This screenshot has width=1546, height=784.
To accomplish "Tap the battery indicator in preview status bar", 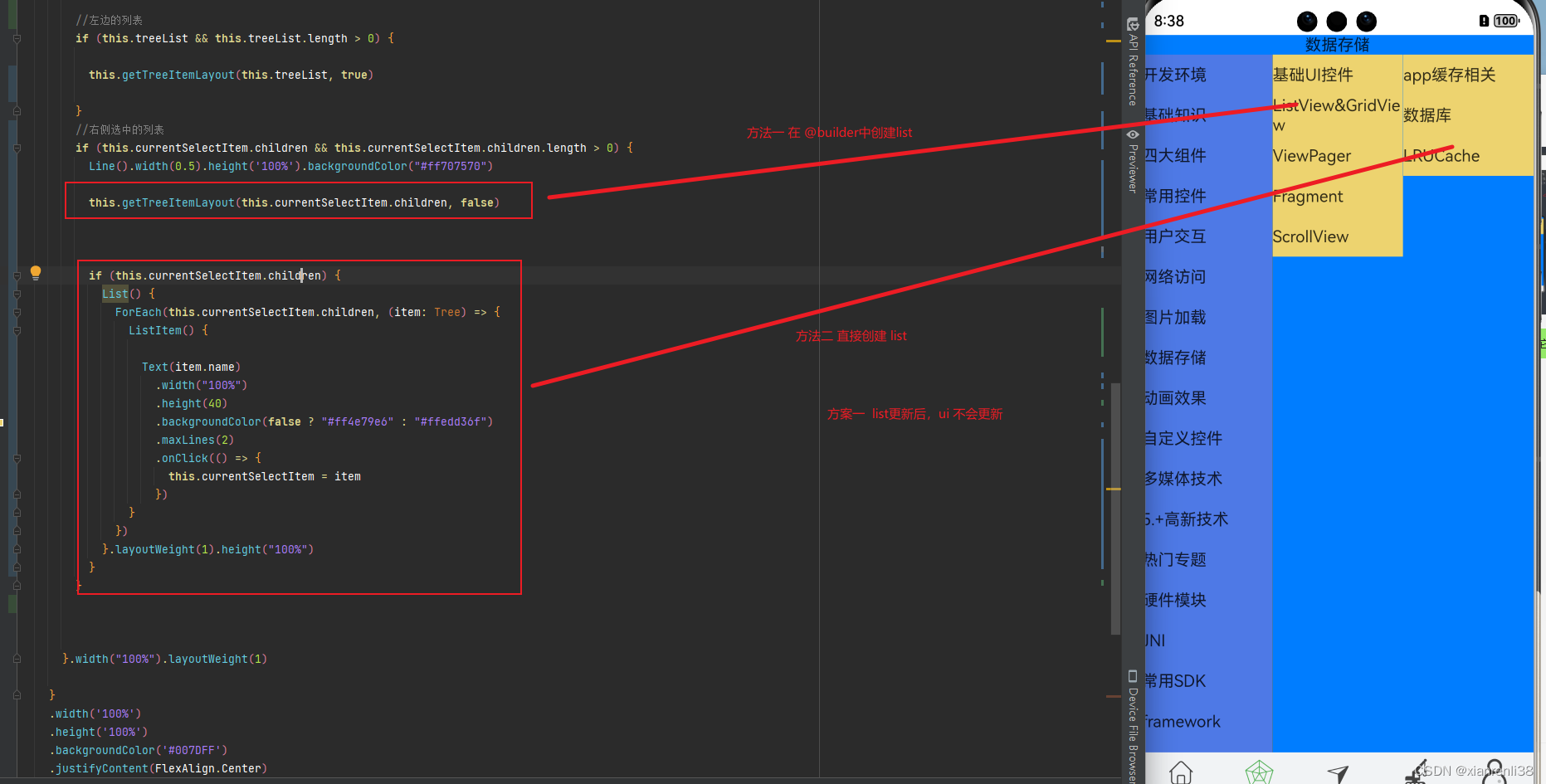I will tap(1505, 21).
